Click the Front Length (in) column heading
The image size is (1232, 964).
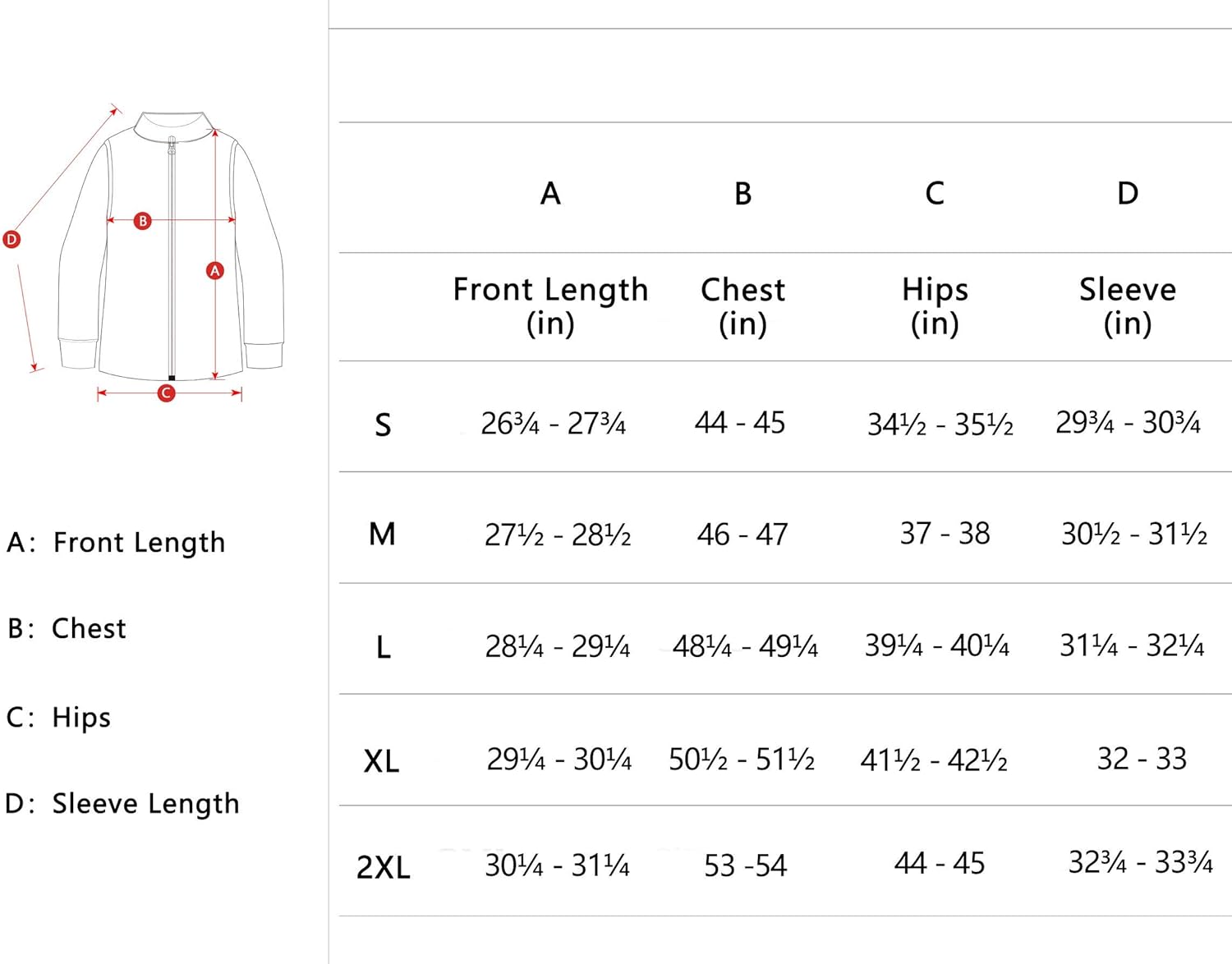point(550,305)
